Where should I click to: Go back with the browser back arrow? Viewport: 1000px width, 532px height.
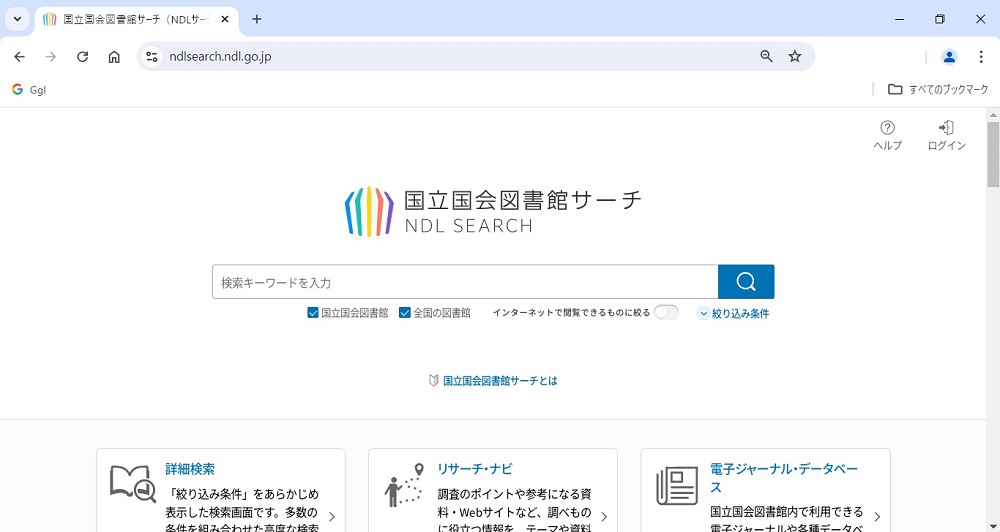coord(20,57)
